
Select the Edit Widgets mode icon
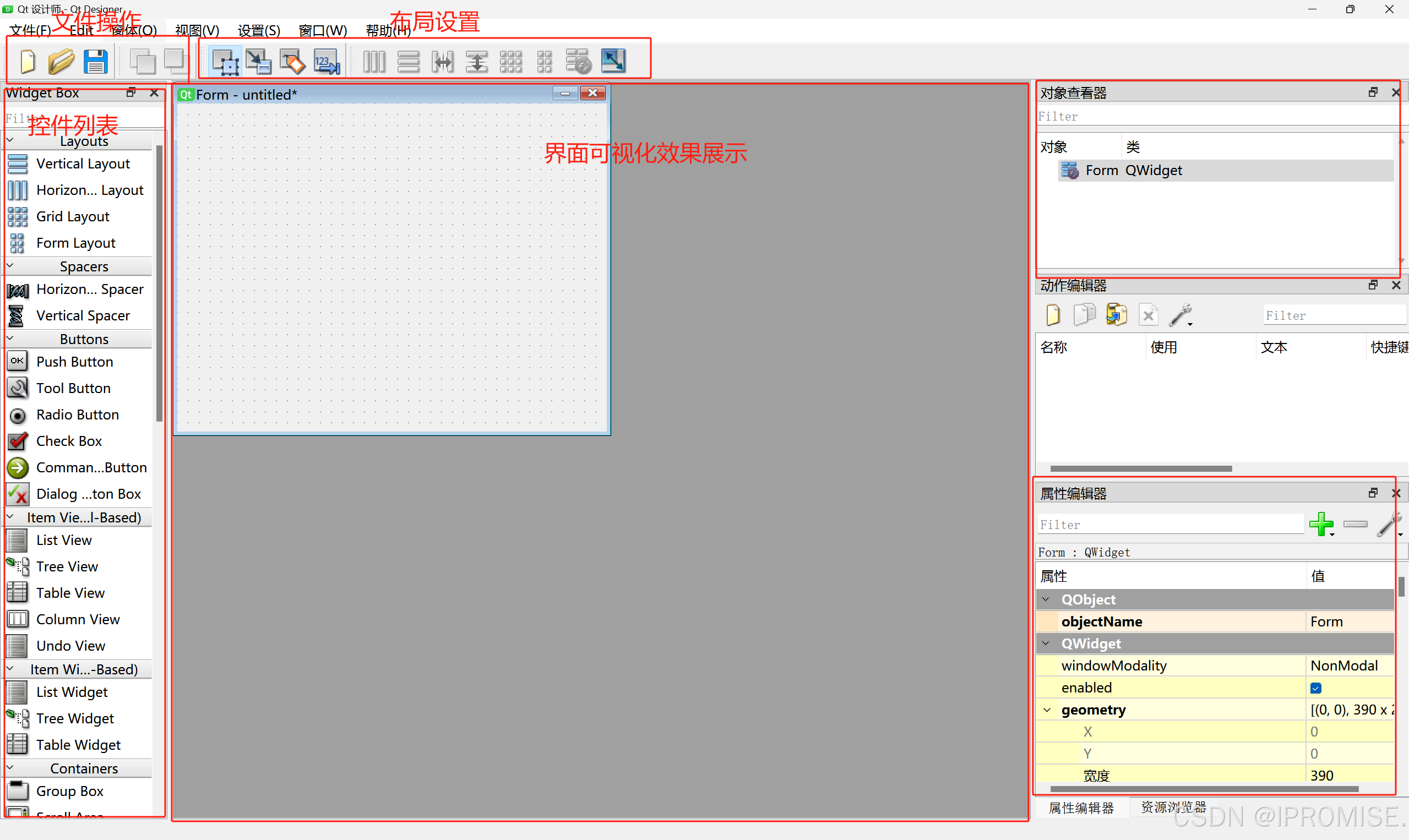[225, 61]
